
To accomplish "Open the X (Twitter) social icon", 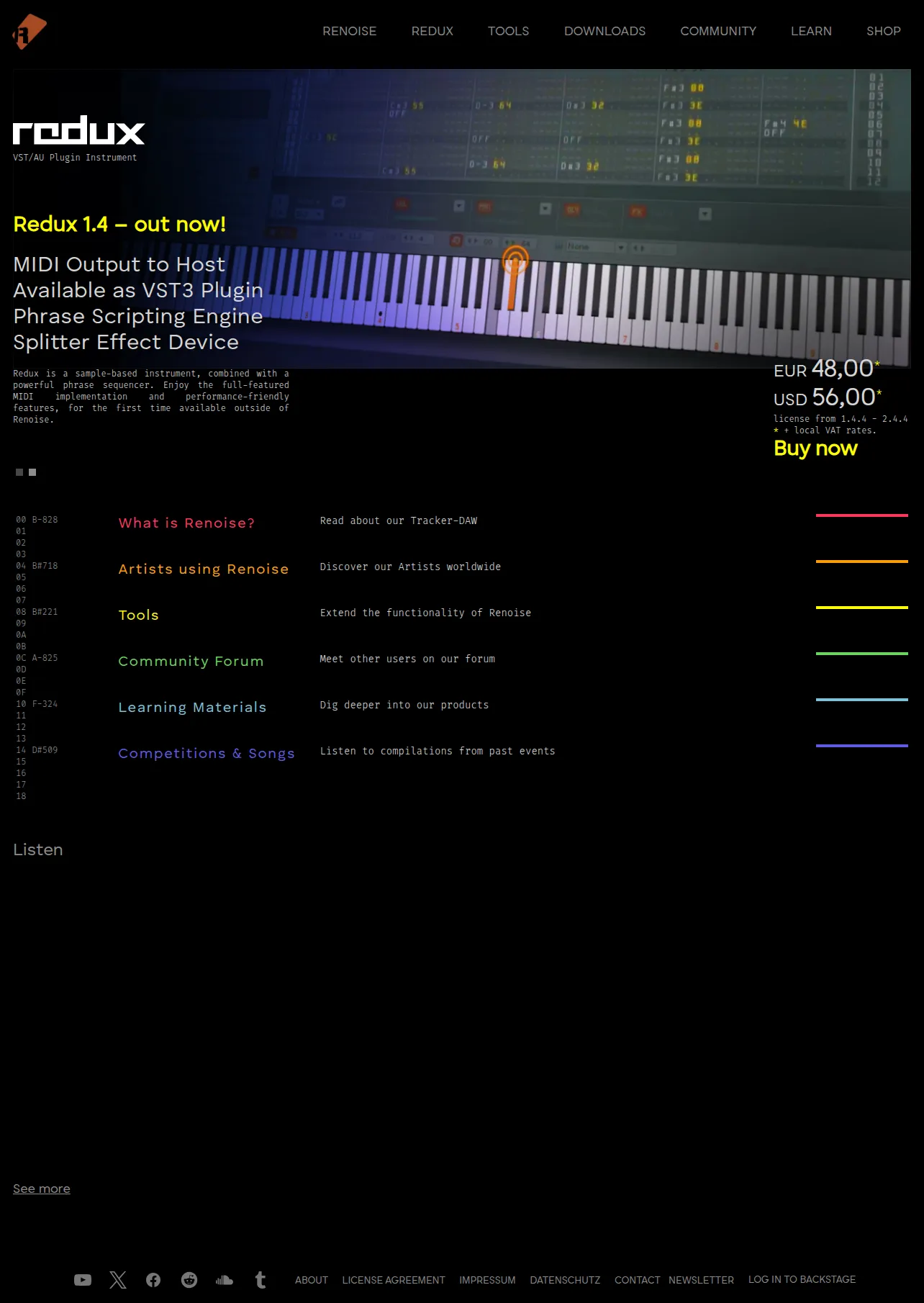I will 118,1280.
